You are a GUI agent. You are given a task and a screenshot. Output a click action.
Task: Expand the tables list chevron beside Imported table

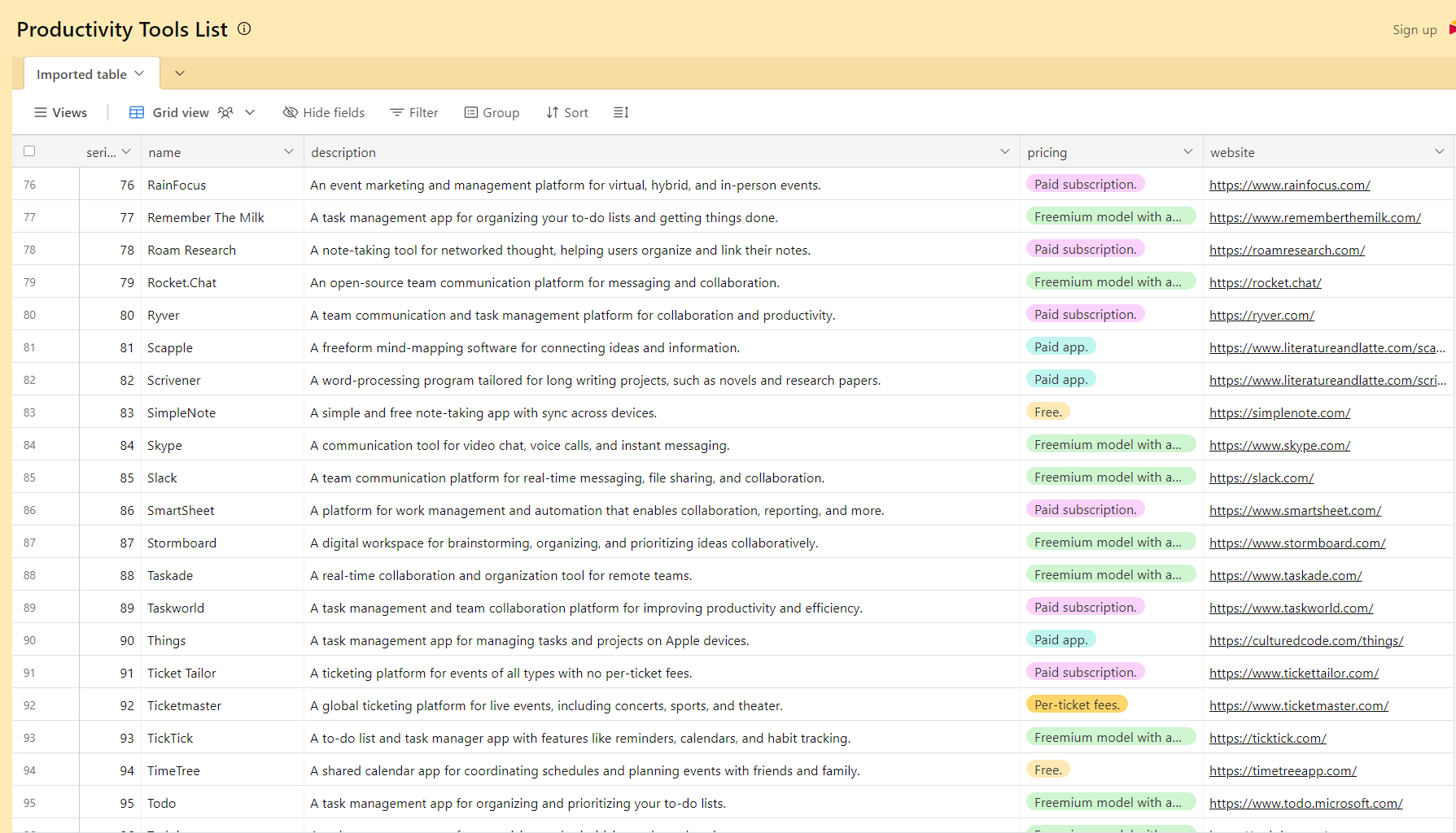click(x=180, y=74)
